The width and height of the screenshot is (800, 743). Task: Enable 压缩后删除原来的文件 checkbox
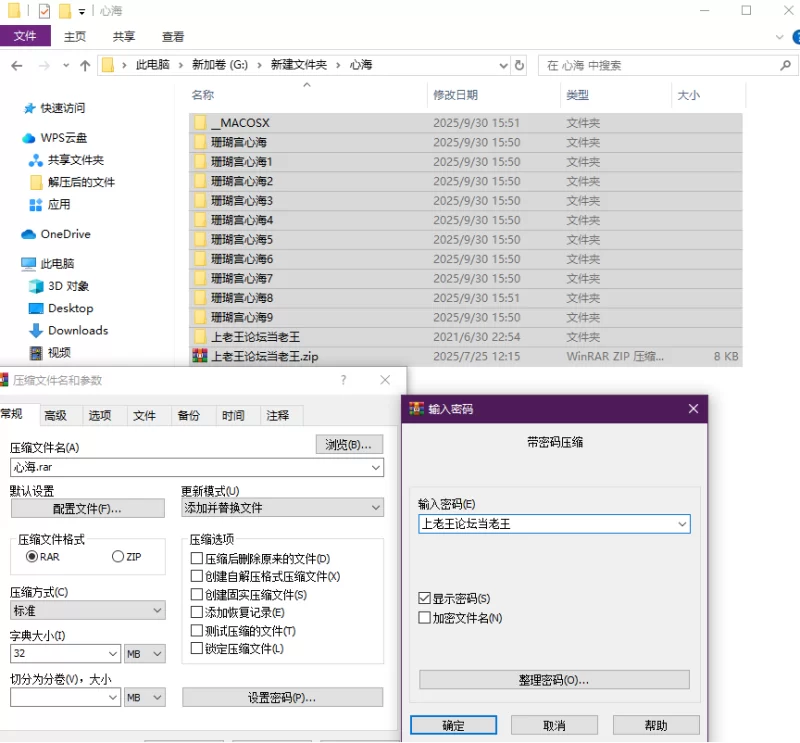tap(196, 559)
